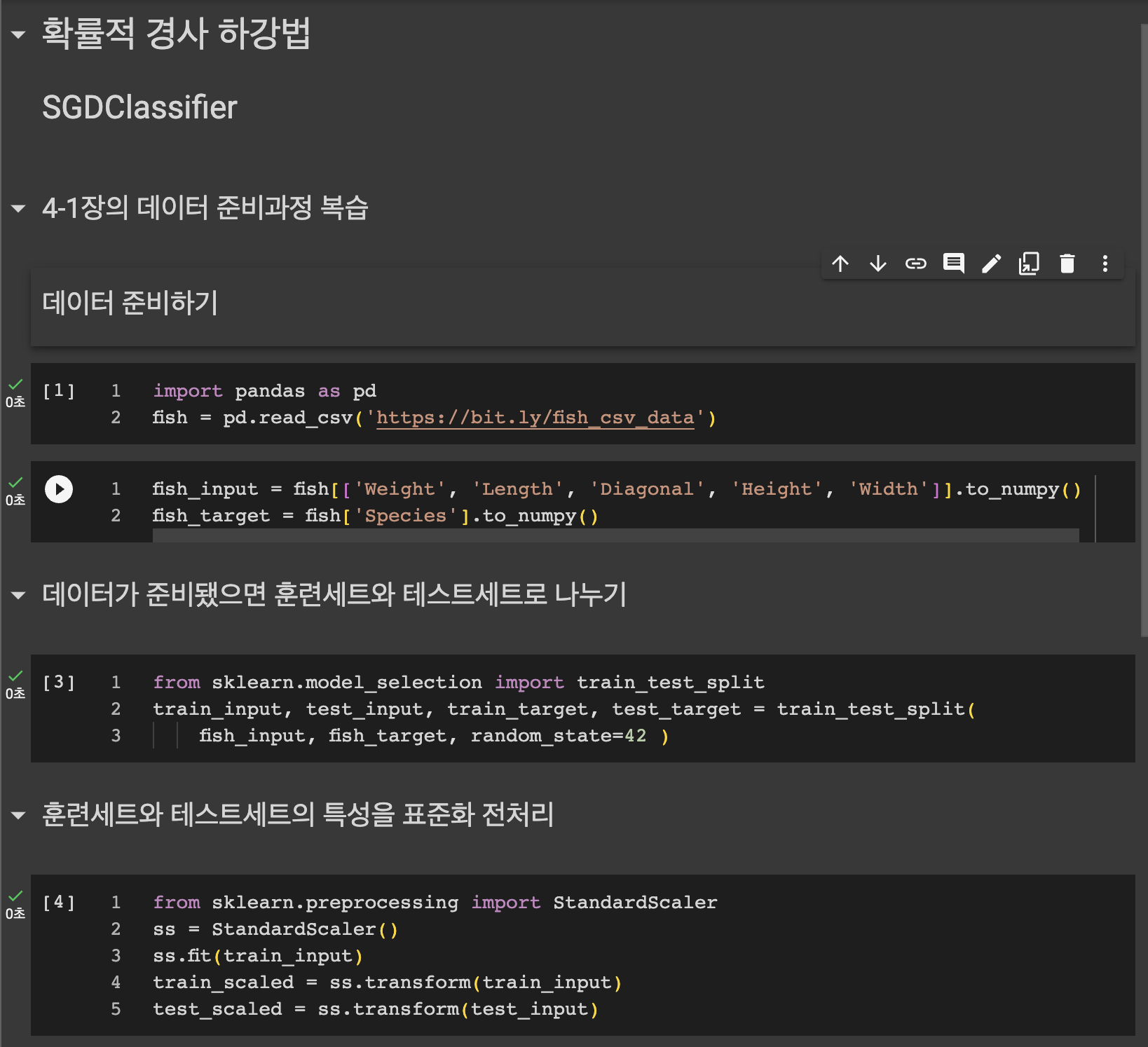Place cursor on fish_target = fish['Species'] line

pos(376,516)
